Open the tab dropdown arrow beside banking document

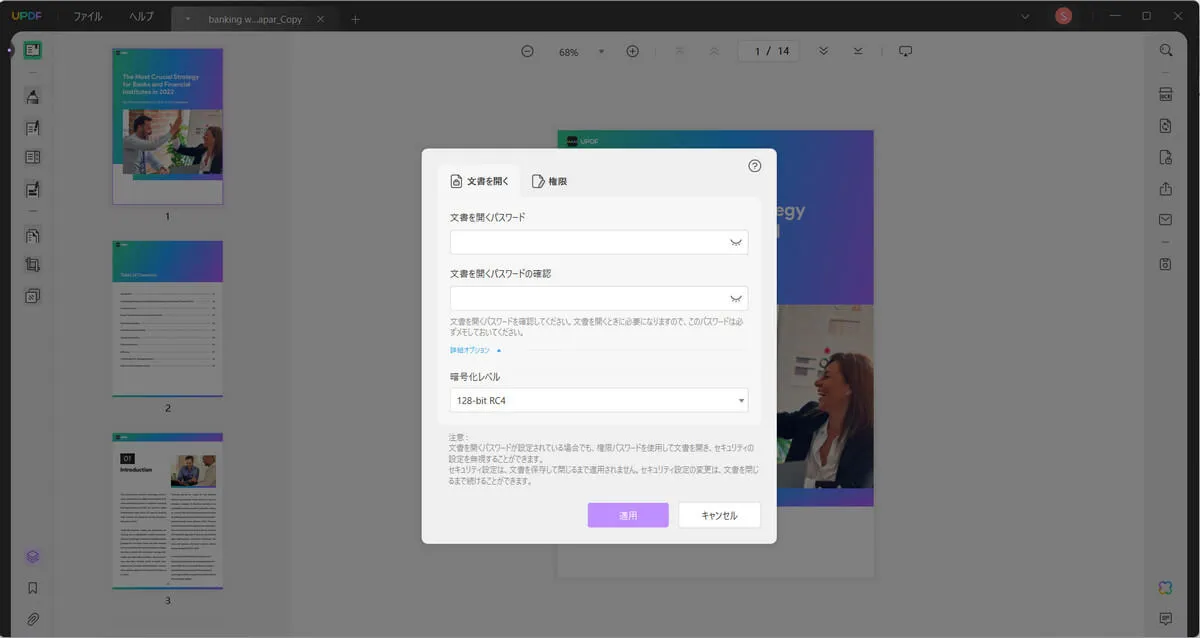(x=188, y=19)
